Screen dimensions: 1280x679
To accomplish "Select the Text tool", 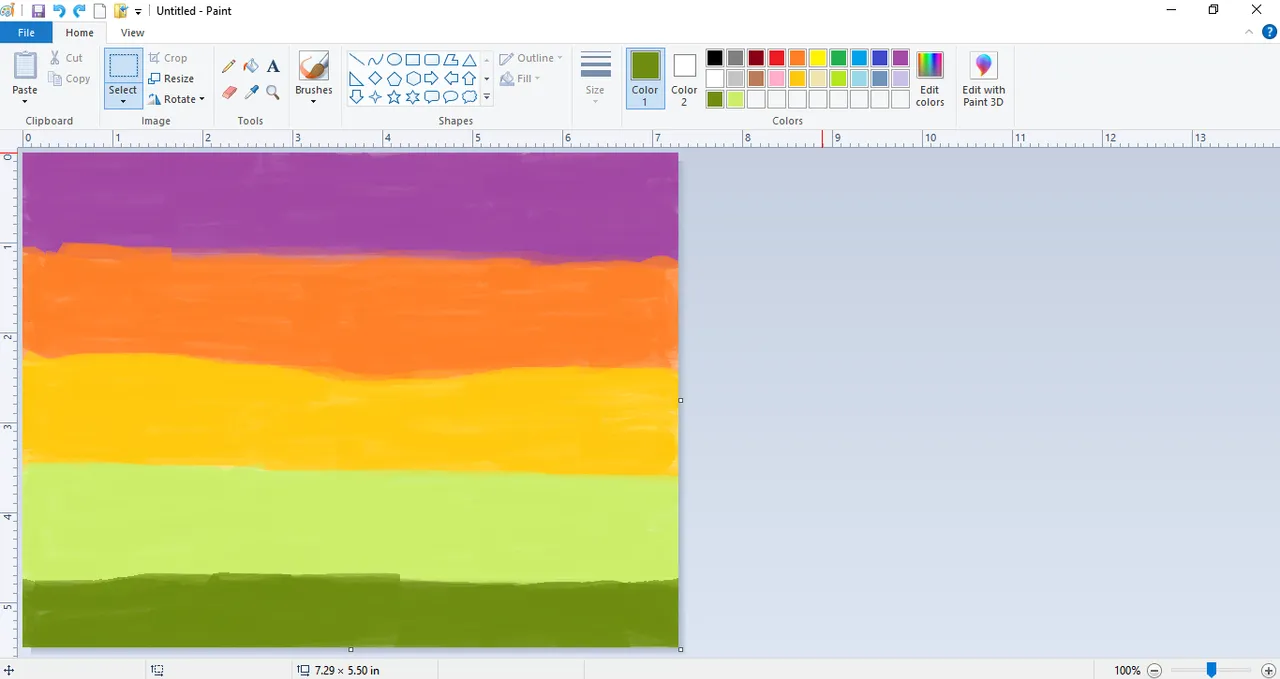I will click(273, 66).
